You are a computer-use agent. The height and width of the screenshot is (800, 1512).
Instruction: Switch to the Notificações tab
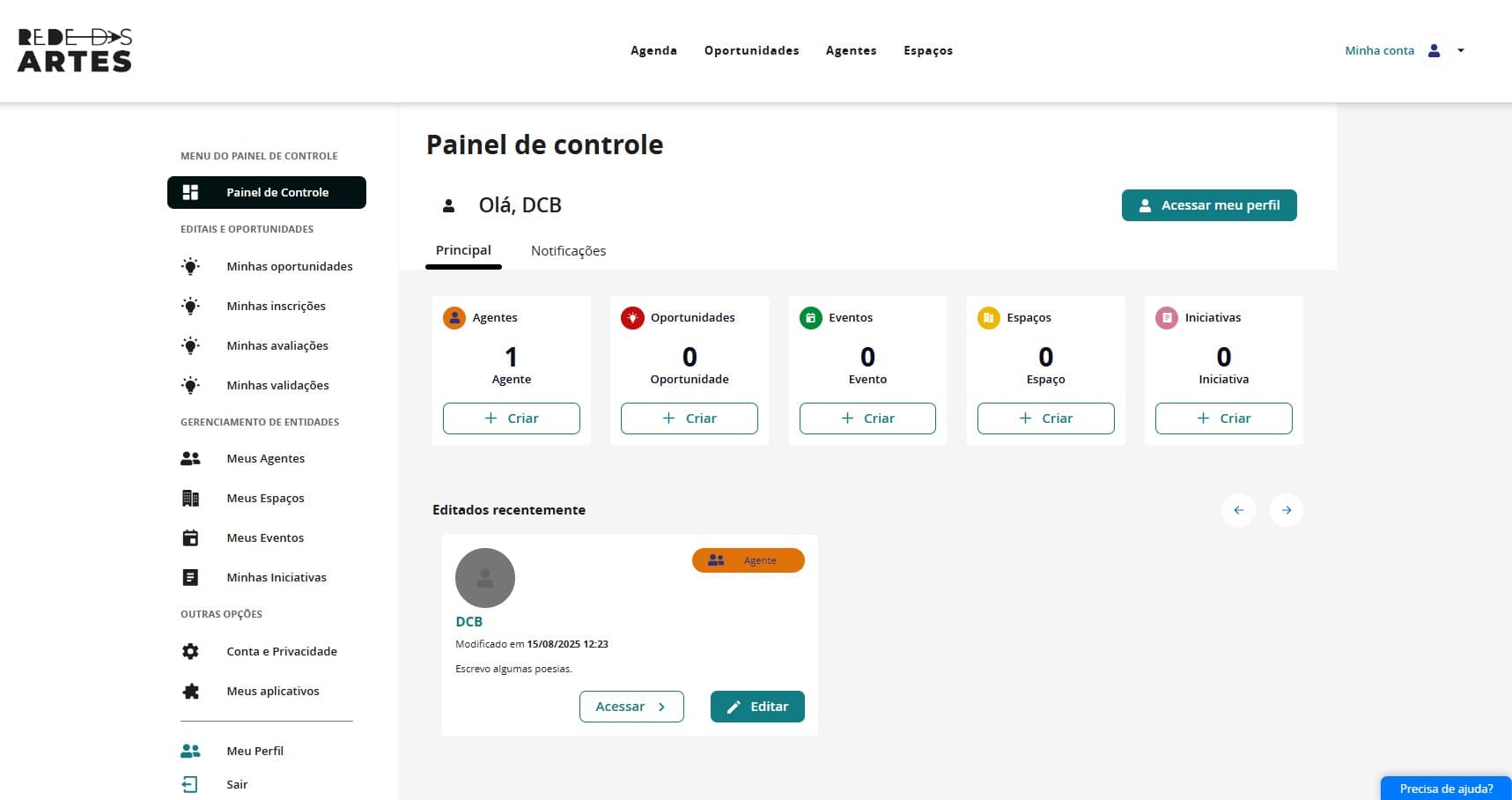[568, 251]
